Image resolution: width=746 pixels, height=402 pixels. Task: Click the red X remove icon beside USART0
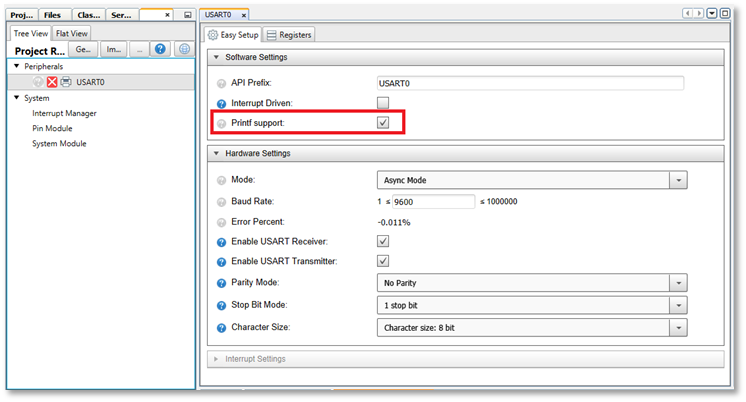52,82
